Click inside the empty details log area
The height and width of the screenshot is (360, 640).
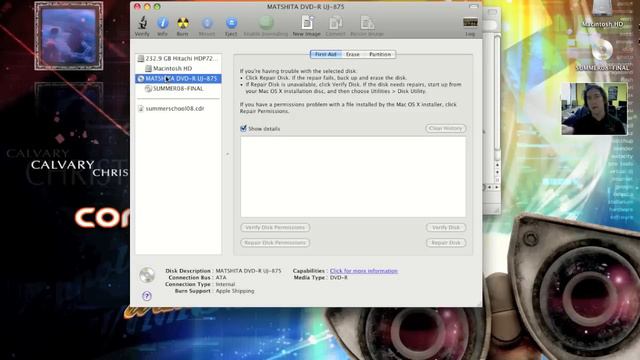tap(353, 177)
